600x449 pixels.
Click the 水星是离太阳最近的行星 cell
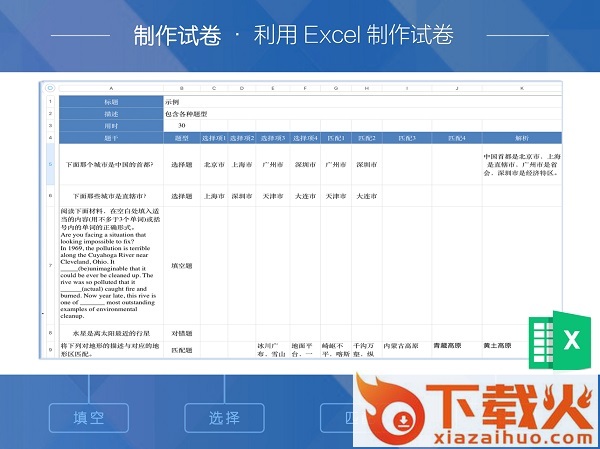(x=111, y=333)
